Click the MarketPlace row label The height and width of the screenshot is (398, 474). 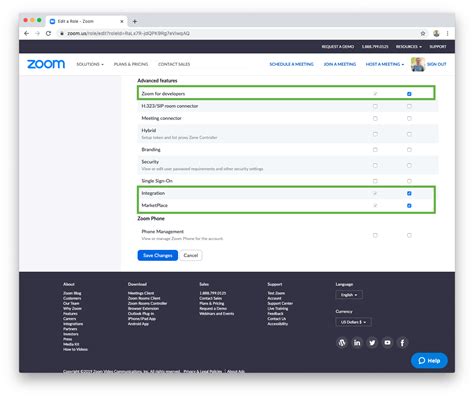click(155, 206)
